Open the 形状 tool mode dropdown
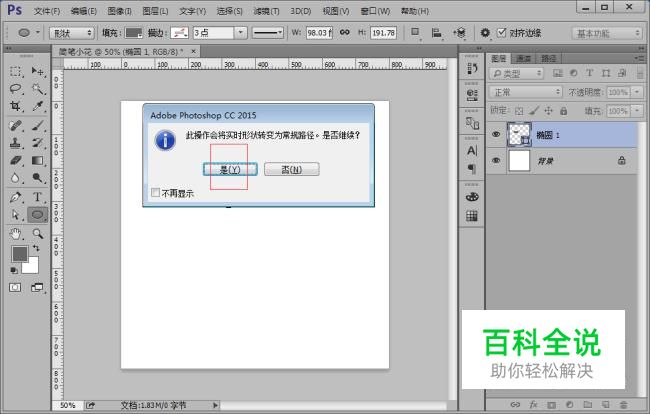Viewport: 650px width, 414px height. [72, 33]
